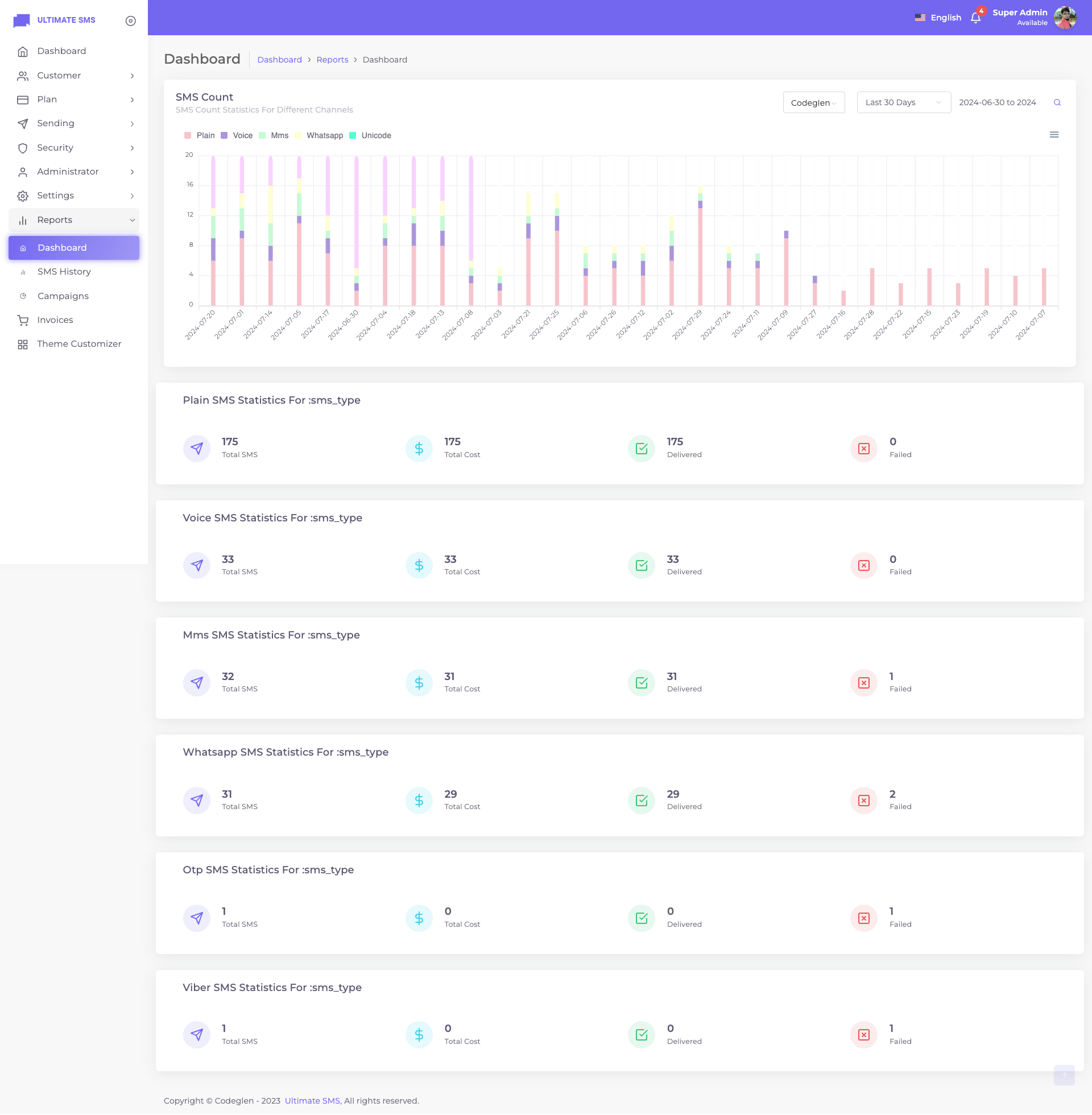Click Ultimate SMS footer link

click(x=313, y=1101)
